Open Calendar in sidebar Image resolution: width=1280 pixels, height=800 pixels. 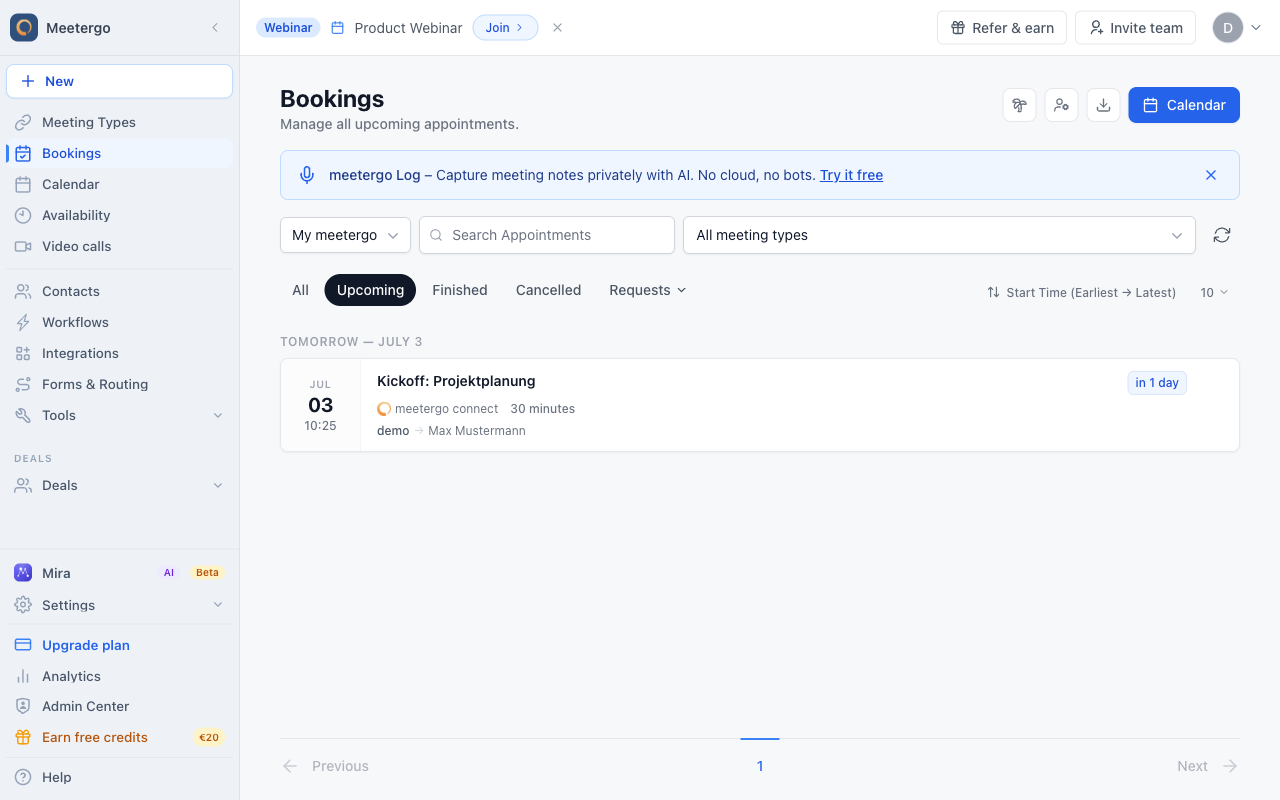(x=120, y=184)
